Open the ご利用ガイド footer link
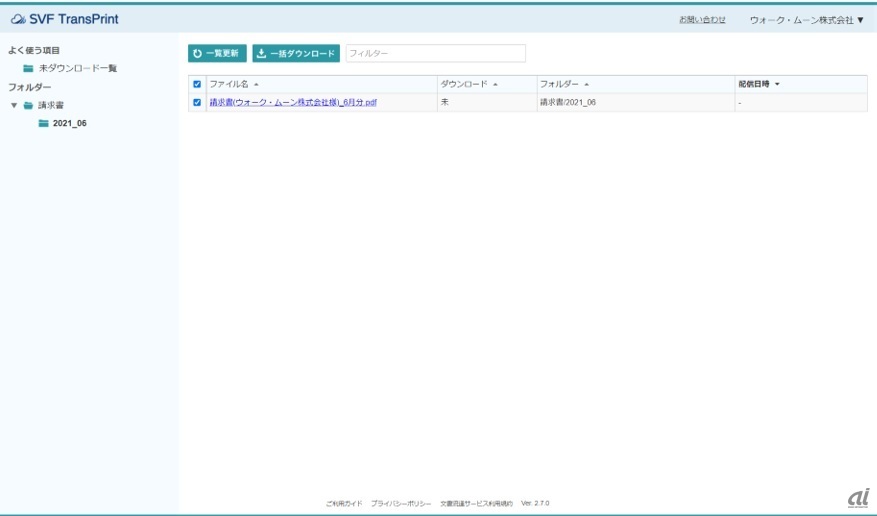 tap(343, 503)
